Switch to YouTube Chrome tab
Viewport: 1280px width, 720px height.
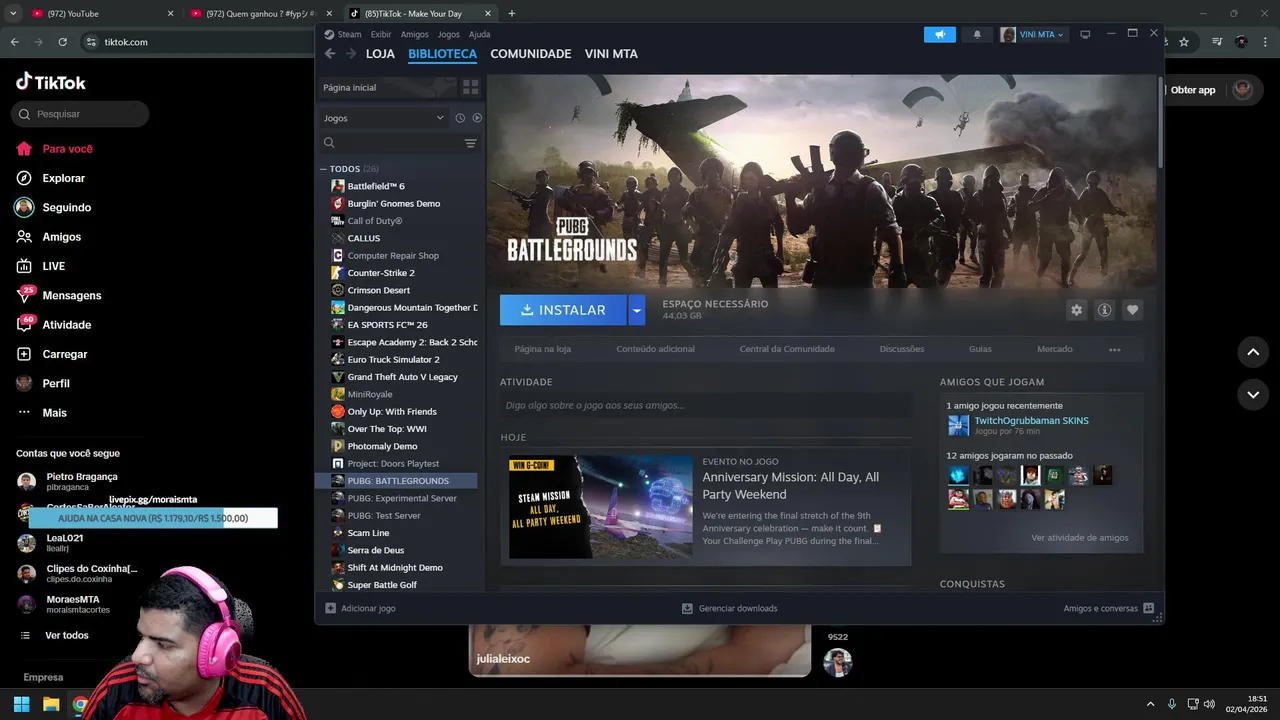click(100, 13)
